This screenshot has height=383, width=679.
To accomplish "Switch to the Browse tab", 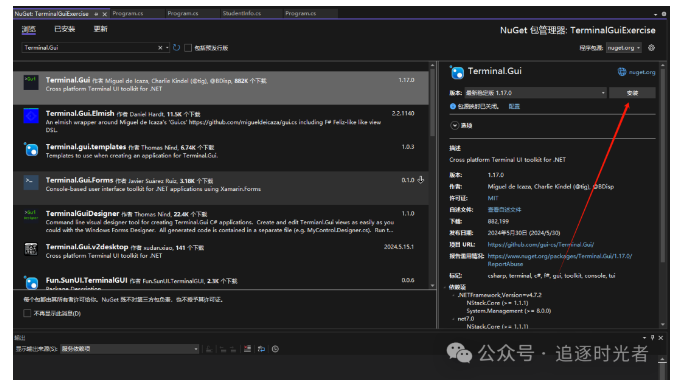I will coord(29,29).
